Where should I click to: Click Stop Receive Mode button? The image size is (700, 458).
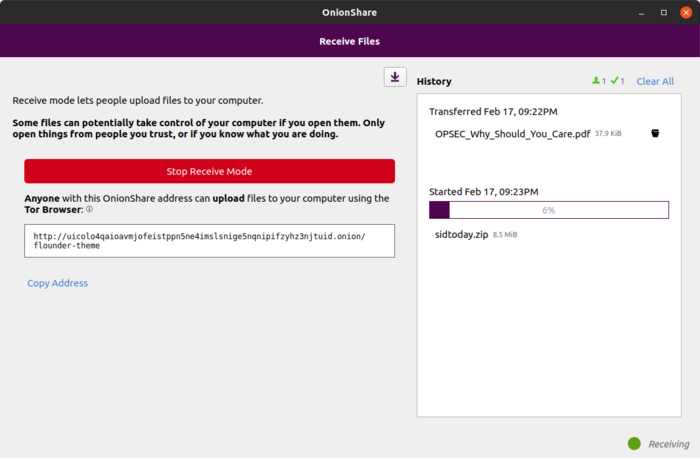[x=209, y=171]
